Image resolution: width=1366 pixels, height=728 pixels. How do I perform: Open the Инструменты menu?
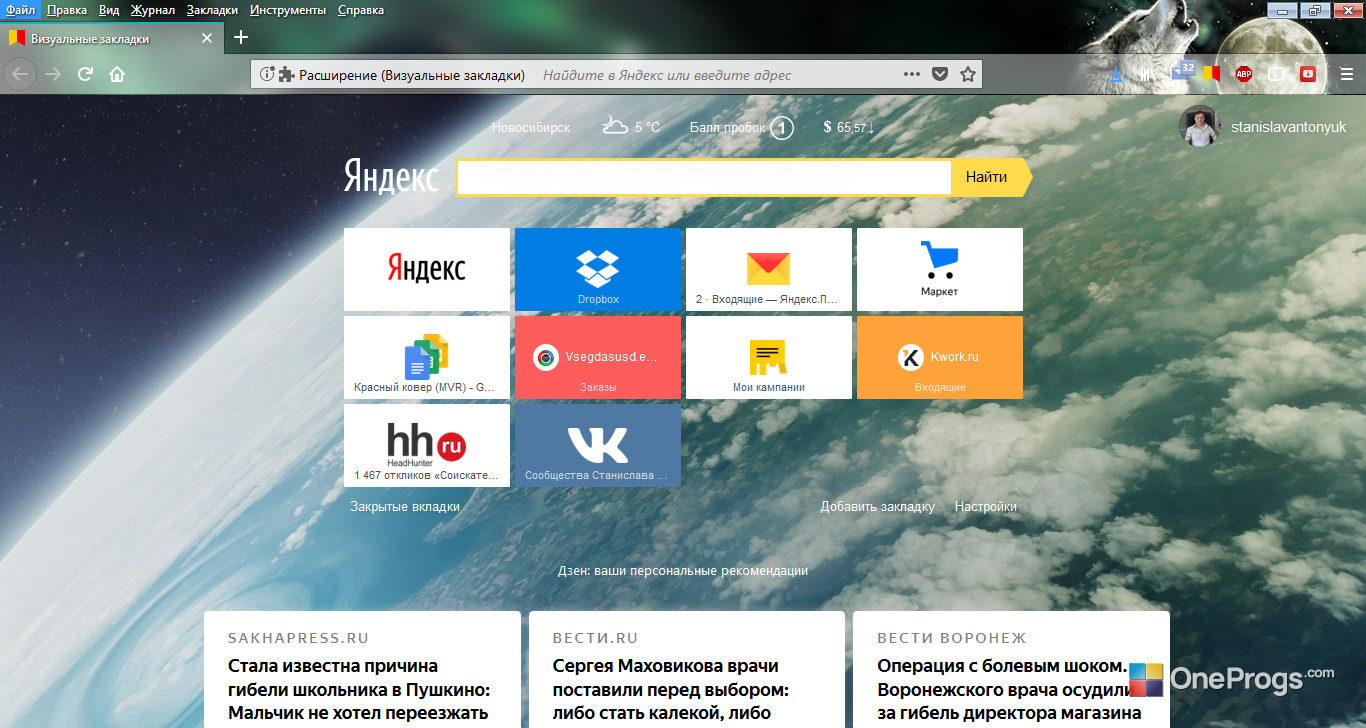(x=288, y=10)
